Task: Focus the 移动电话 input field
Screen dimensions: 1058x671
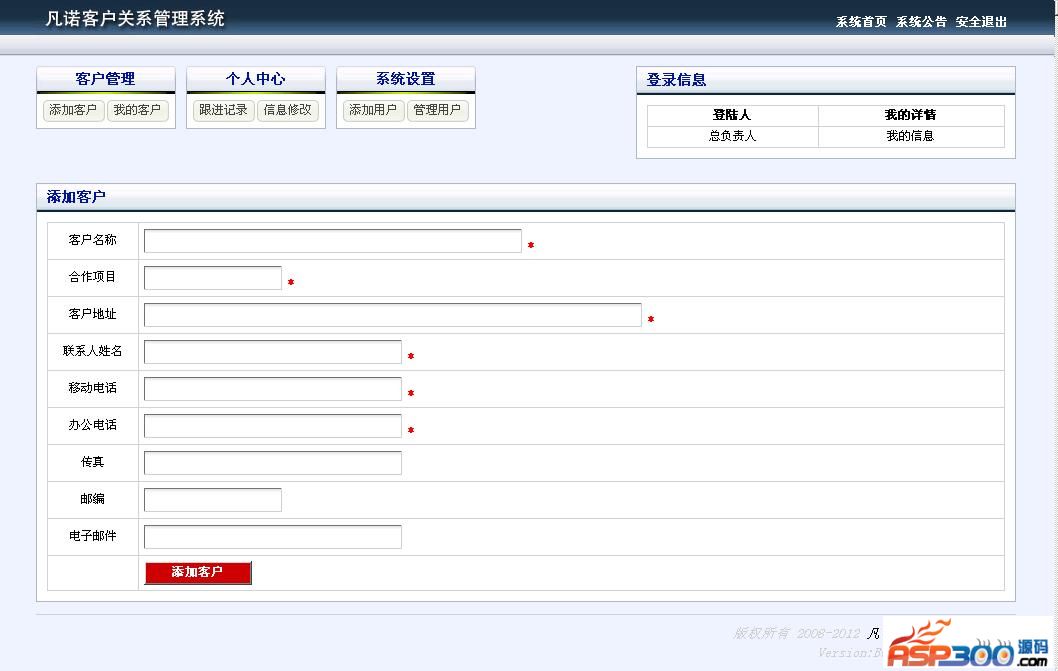Action: [x=273, y=389]
